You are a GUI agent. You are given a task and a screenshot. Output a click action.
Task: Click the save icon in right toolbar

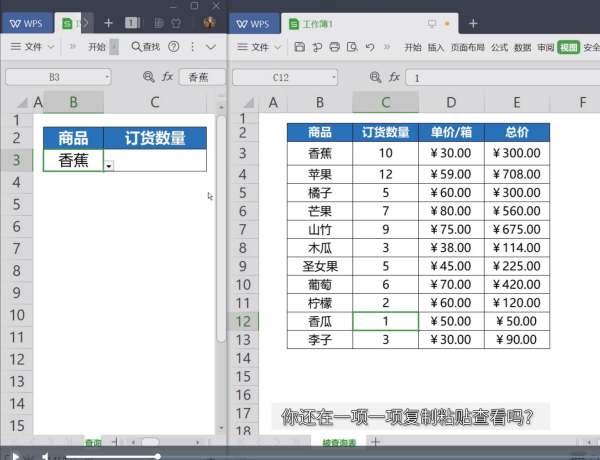300,46
